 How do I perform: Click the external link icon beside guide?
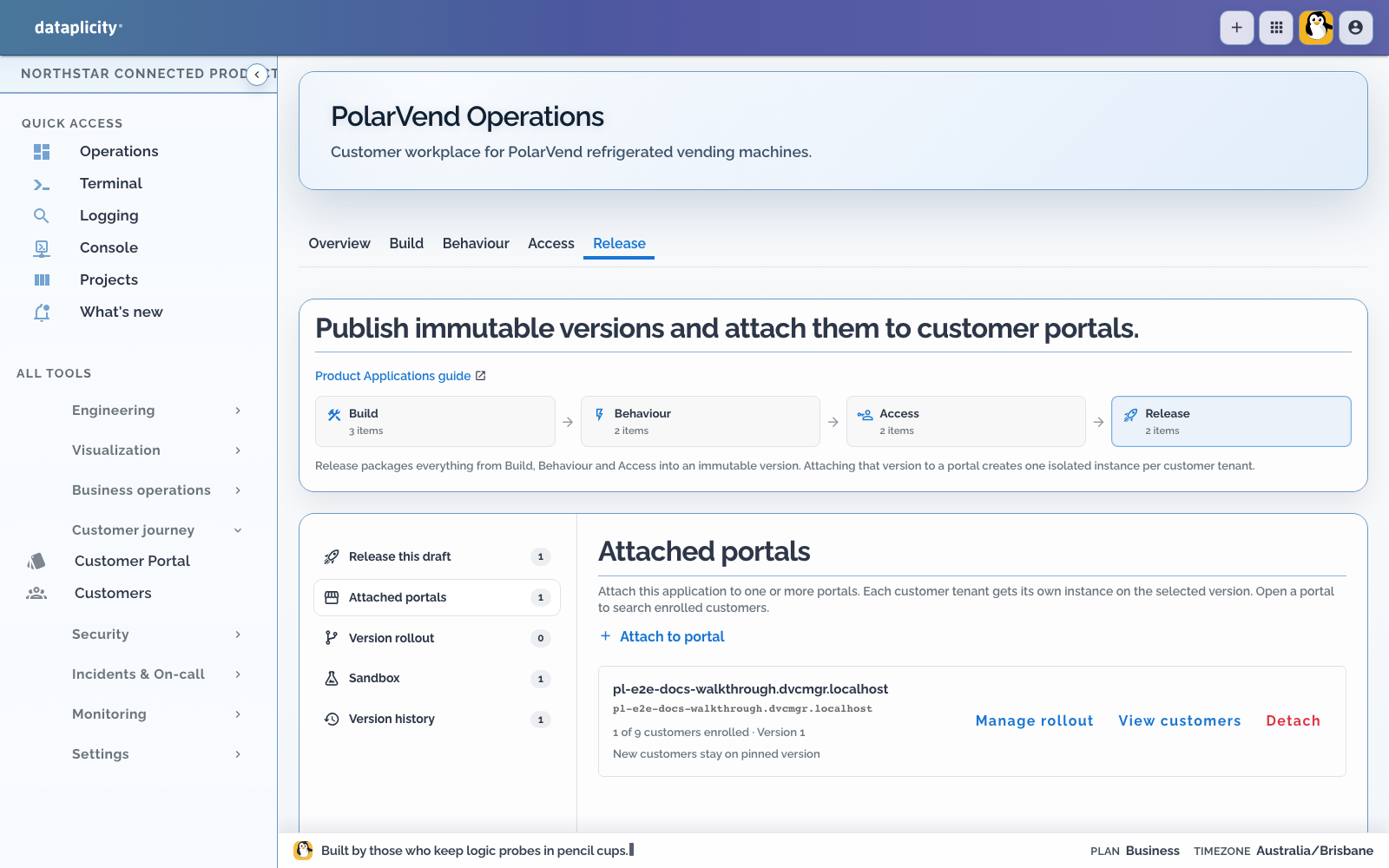click(x=481, y=376)
